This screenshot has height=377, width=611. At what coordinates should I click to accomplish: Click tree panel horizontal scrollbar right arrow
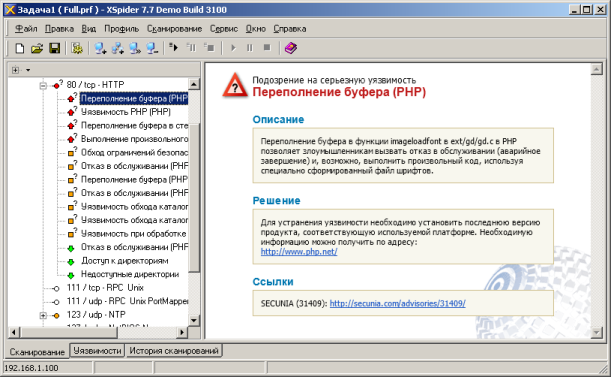coord(182,332)
